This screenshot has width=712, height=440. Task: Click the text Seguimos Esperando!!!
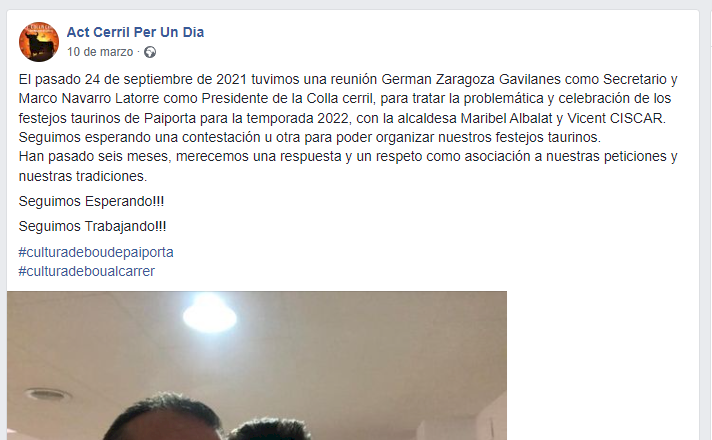coord(91,201)
